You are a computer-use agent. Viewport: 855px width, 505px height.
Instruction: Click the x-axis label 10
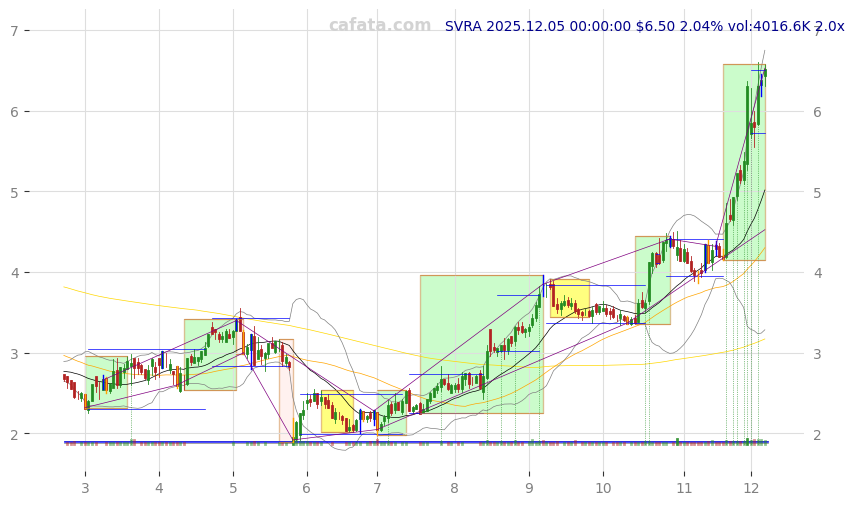pyautogui.click(x=603, y=488)
